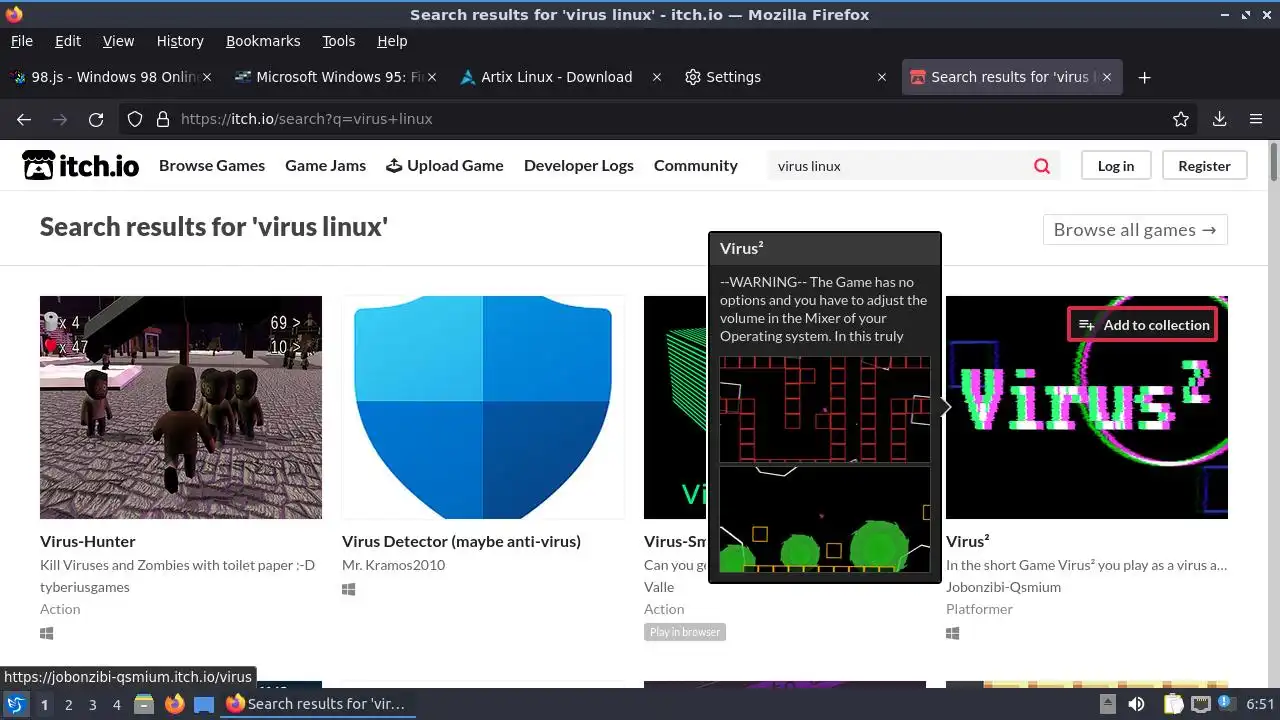Open the Community page

(696, 166)
